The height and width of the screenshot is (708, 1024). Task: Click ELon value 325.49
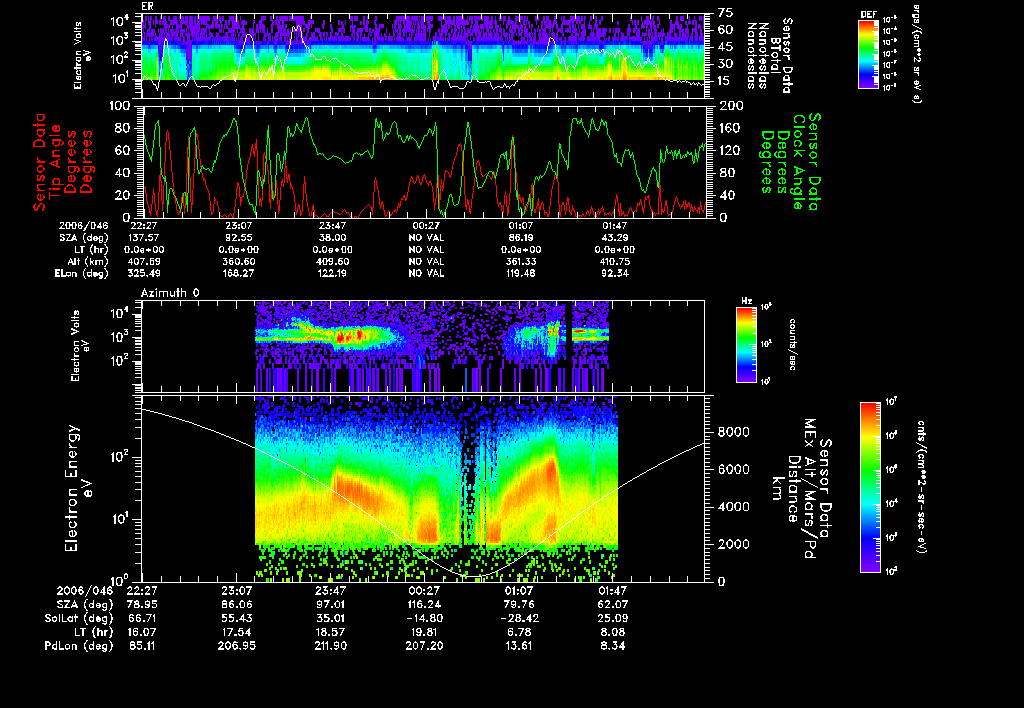tap(144, 273)
